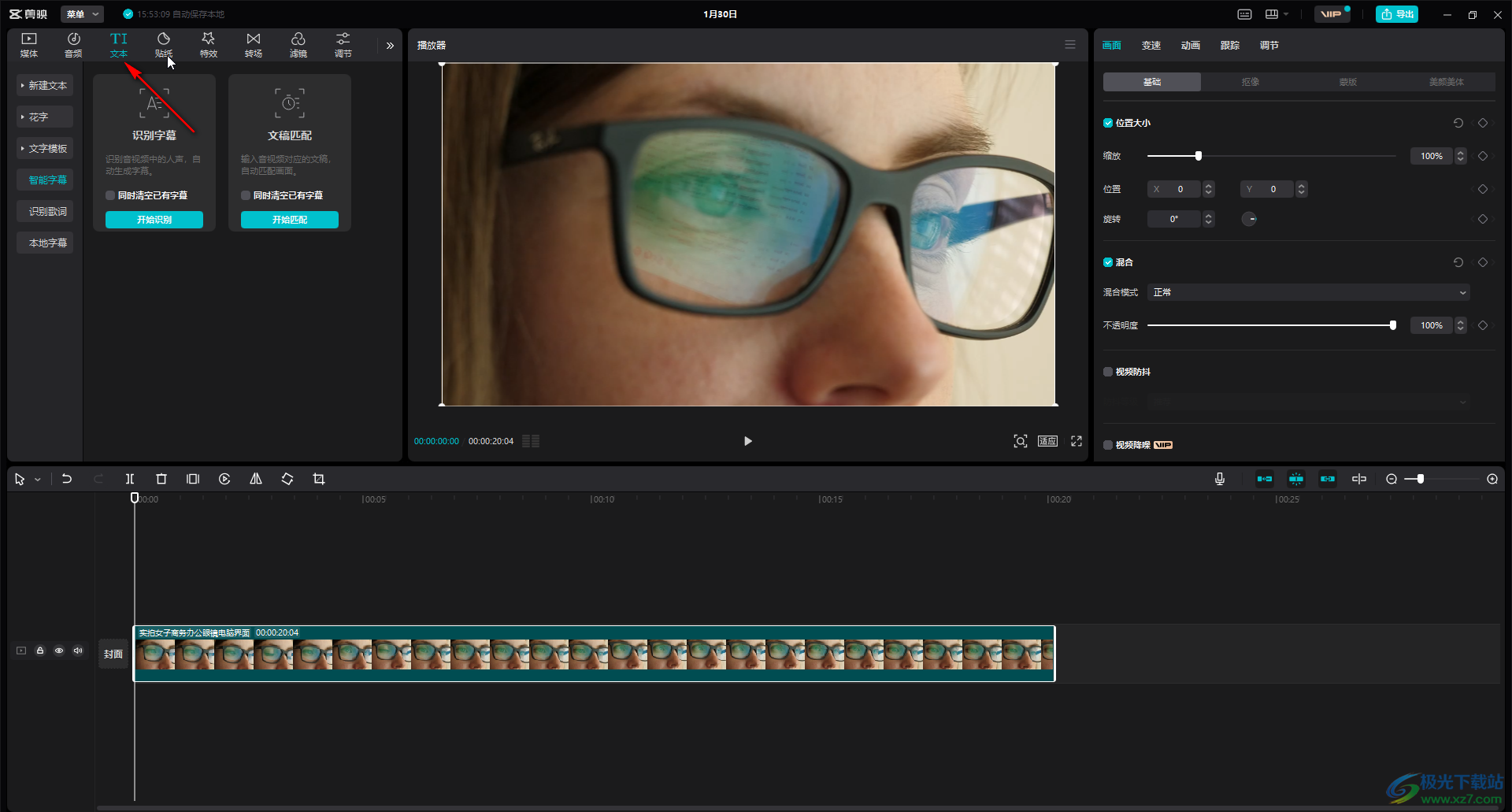This screenshot has width=1512, height=812.
Task: Click 开始匹配 button
Action: coord(290,220)
